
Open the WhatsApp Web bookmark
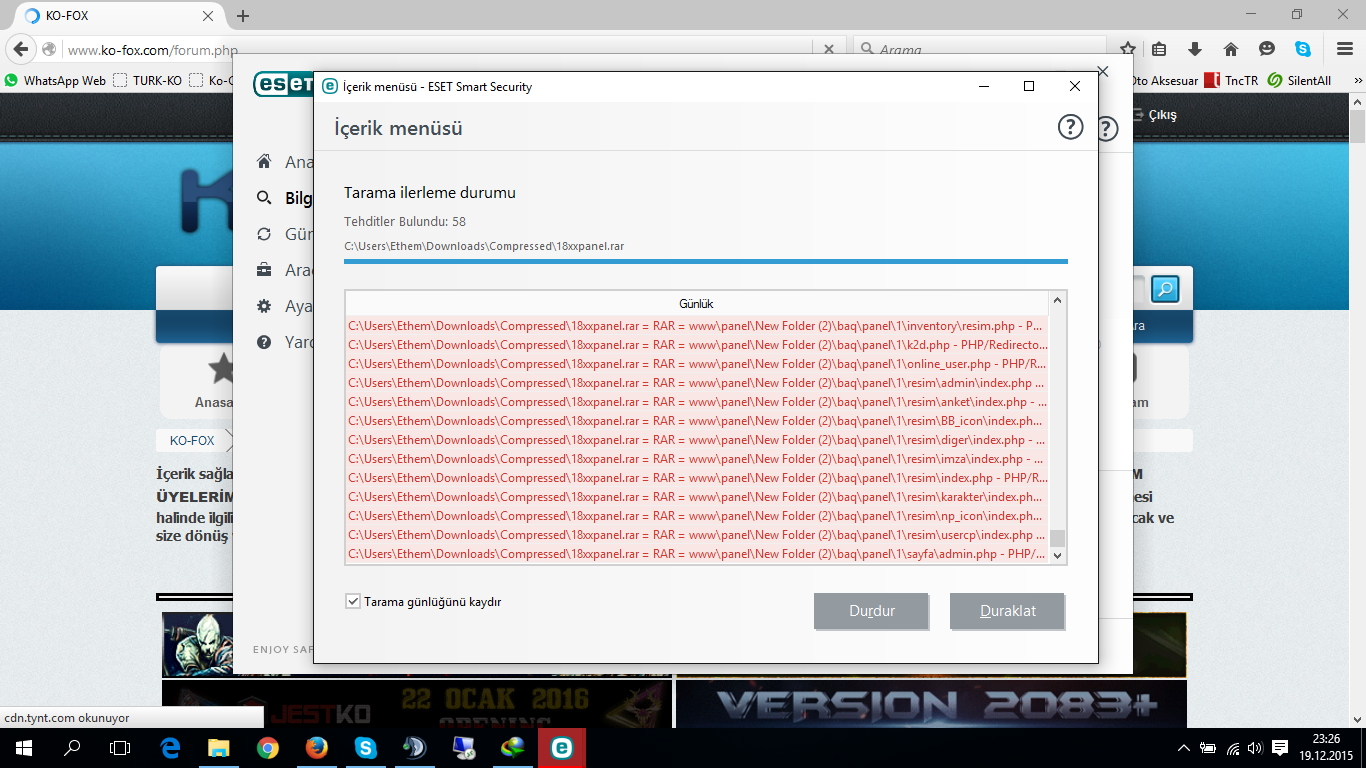[55, 81]
